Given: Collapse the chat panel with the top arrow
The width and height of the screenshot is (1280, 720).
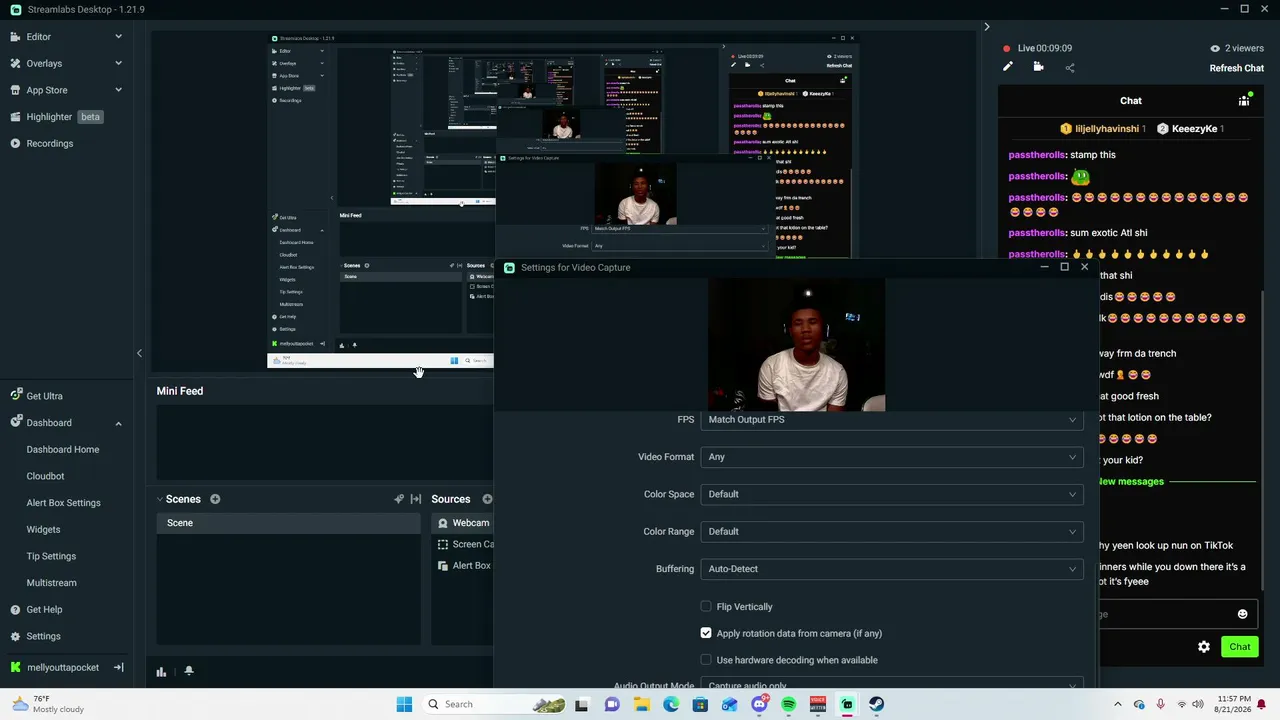Looking at the screenshot, I should pos(986,27).
